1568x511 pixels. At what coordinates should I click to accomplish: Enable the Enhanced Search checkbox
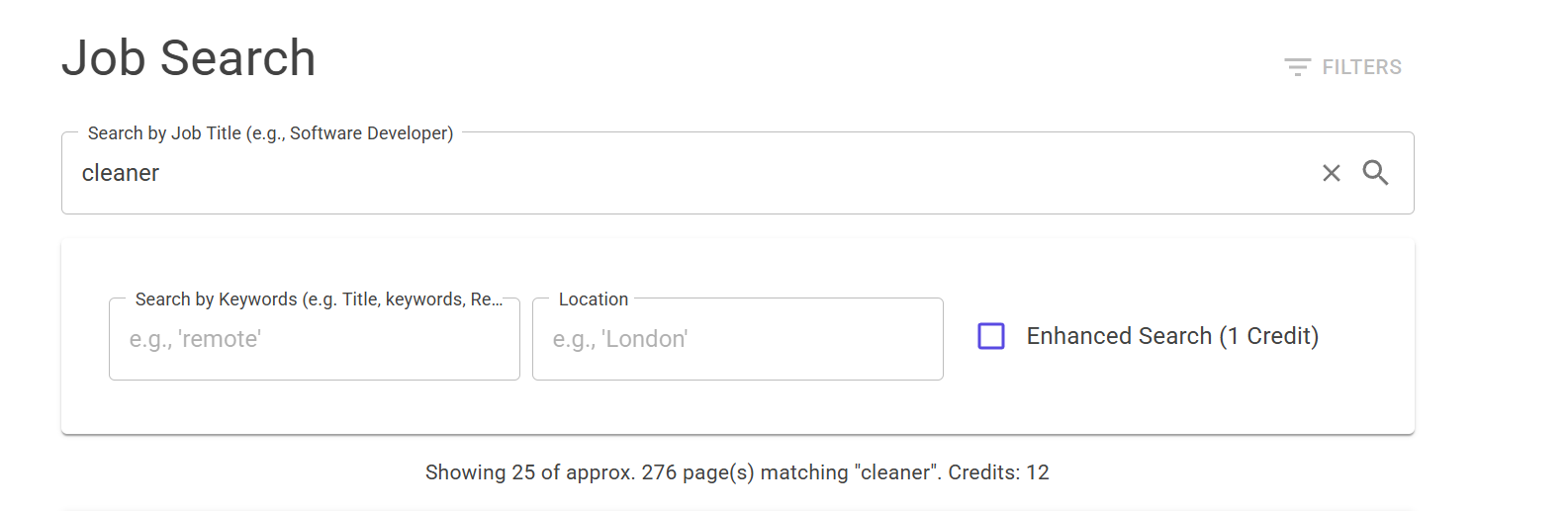991,336
